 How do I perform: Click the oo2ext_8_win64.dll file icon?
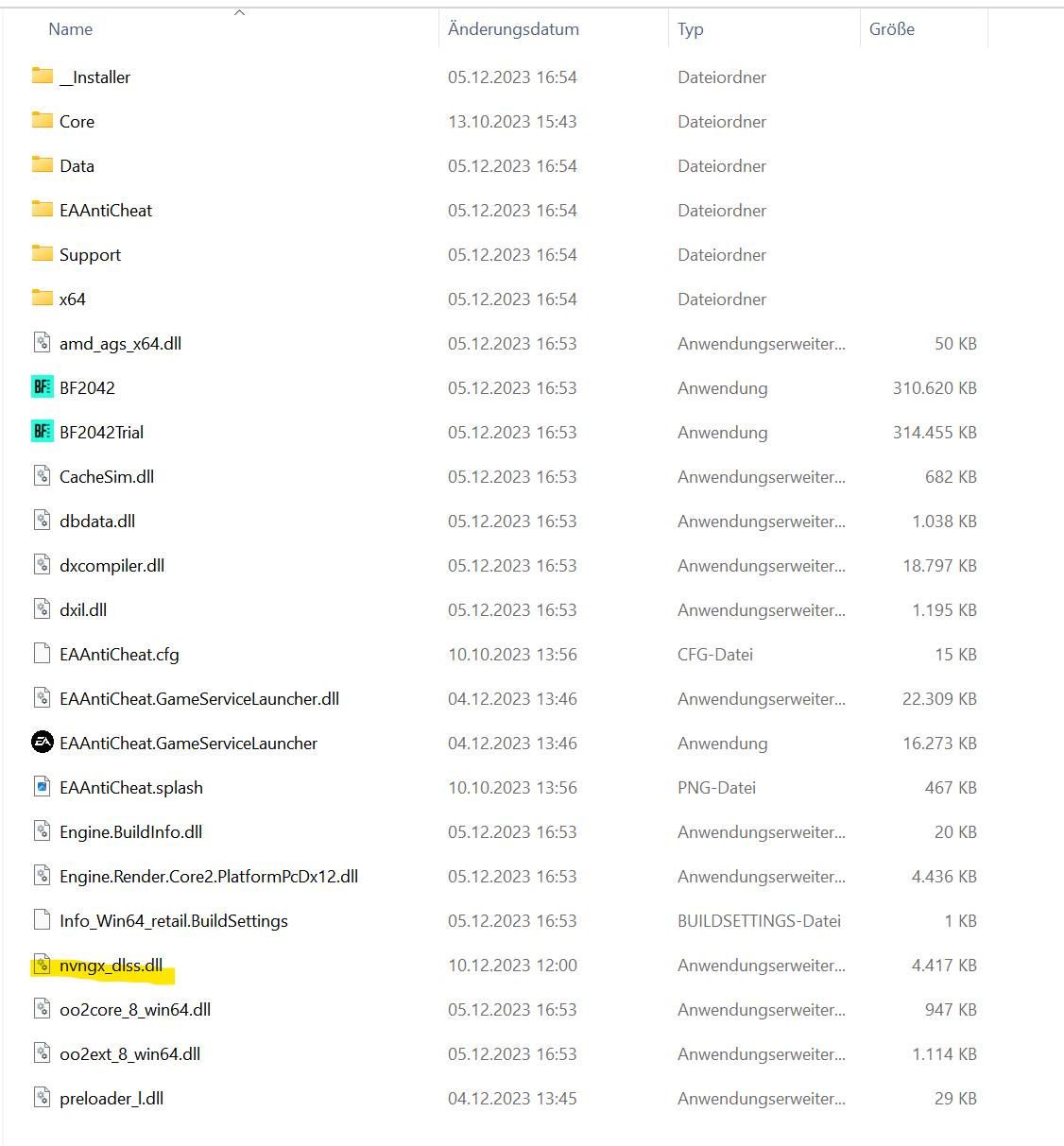(42, 1052)
